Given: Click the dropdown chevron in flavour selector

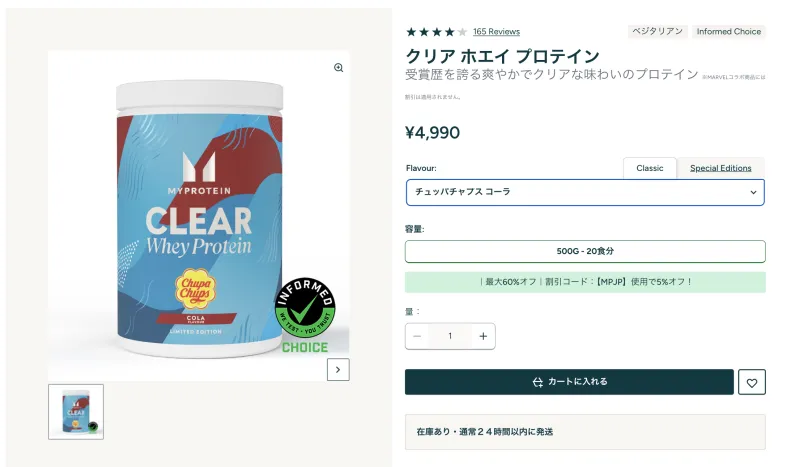Looking at the screenshot, I should click(x=753, y=192).
